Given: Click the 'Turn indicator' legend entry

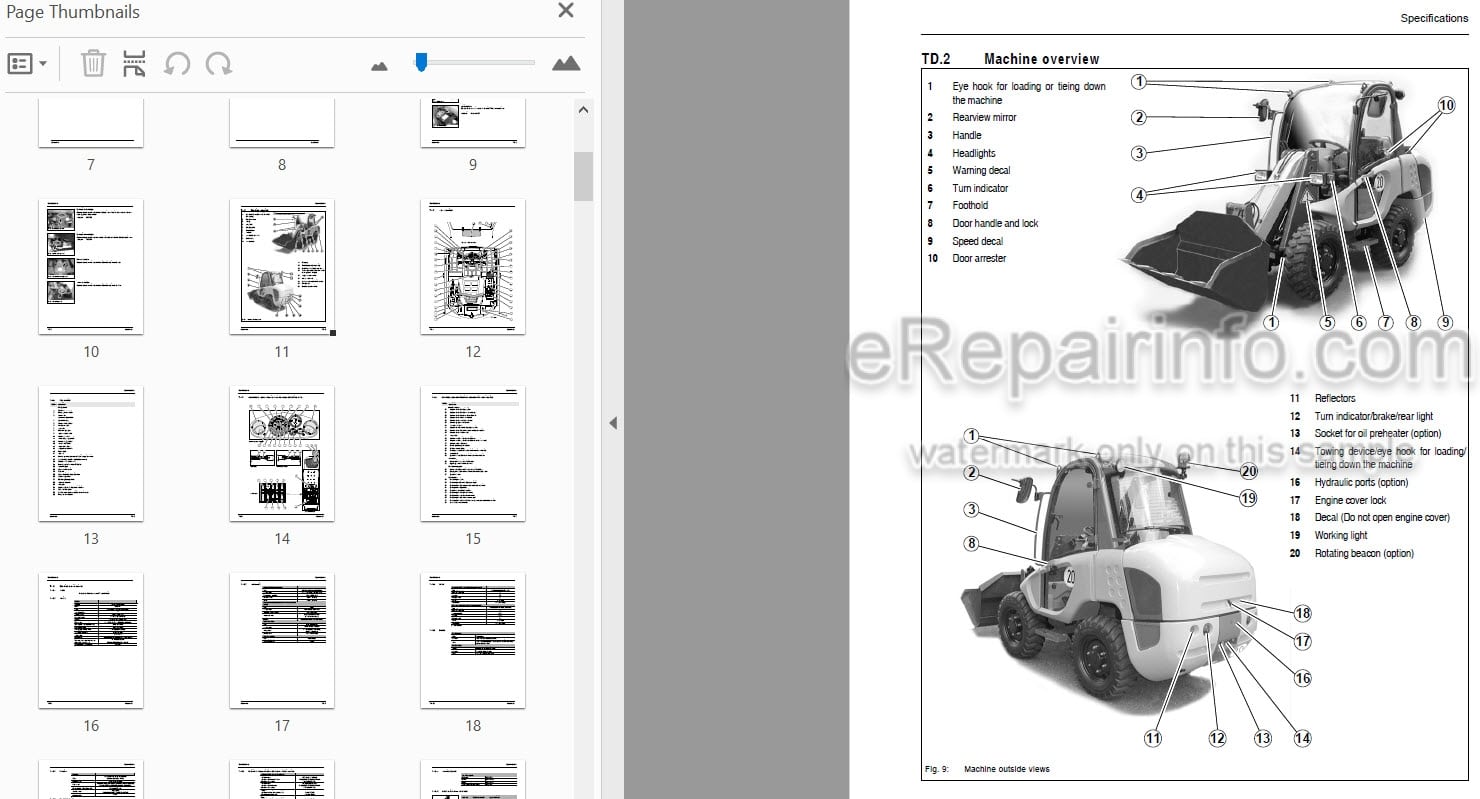Looking at the screenshot, I should [980, 188].
